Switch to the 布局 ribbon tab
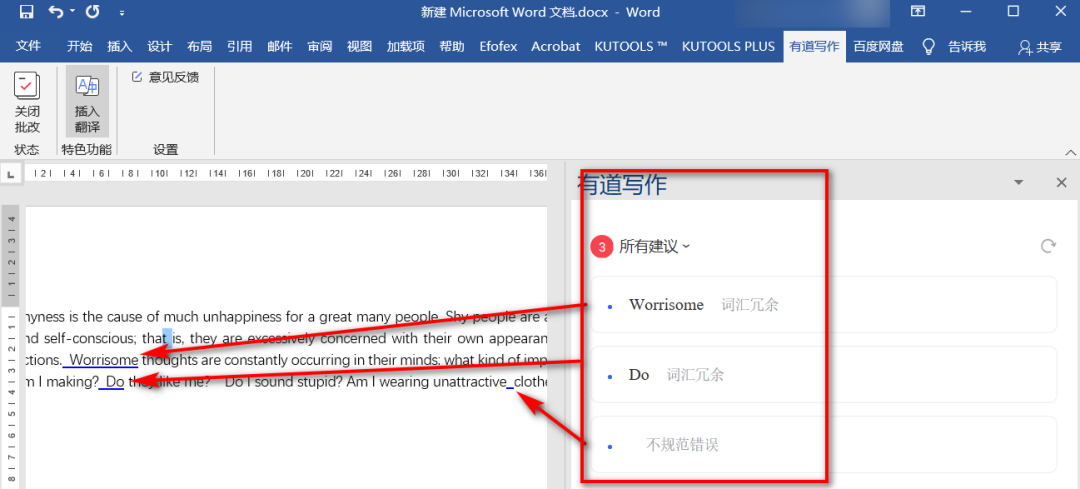1080x489 pixels. pos(200,46)
